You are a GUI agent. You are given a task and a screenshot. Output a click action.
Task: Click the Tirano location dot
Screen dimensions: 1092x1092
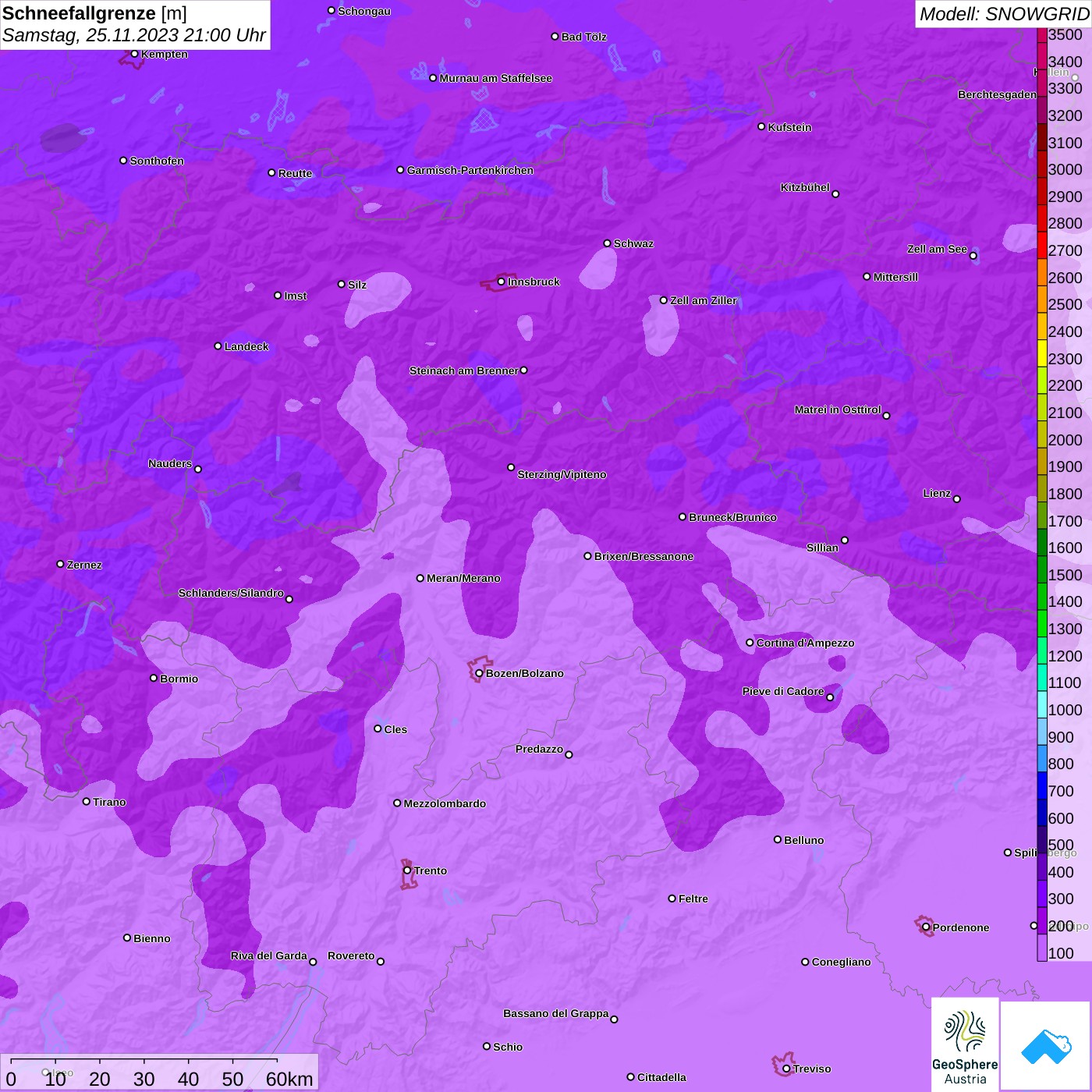[x=86, y=801]
